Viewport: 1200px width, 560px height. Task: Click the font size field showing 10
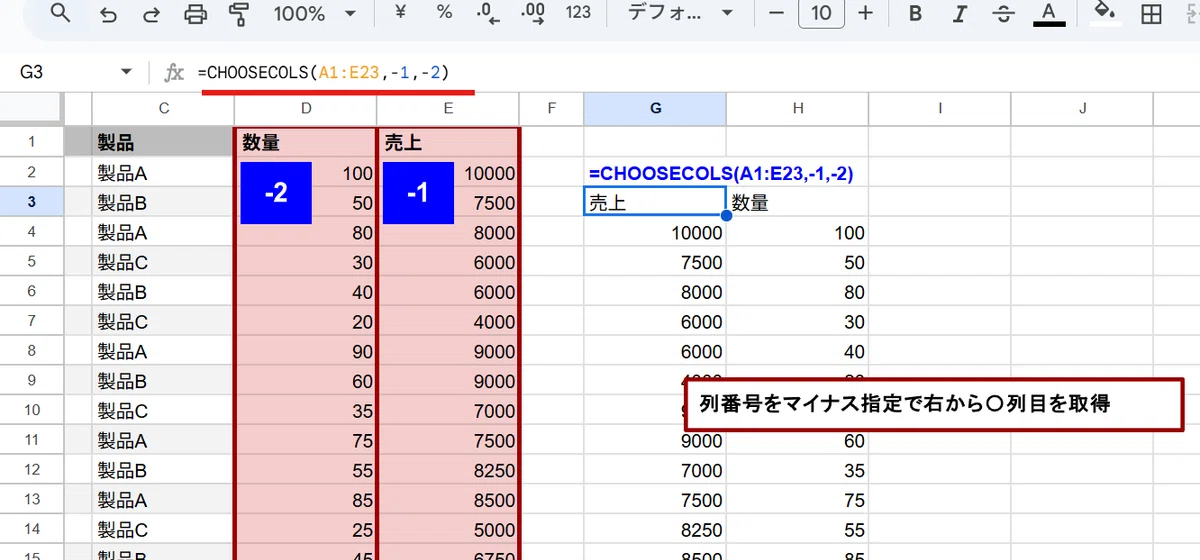click(x=821, y=13)
